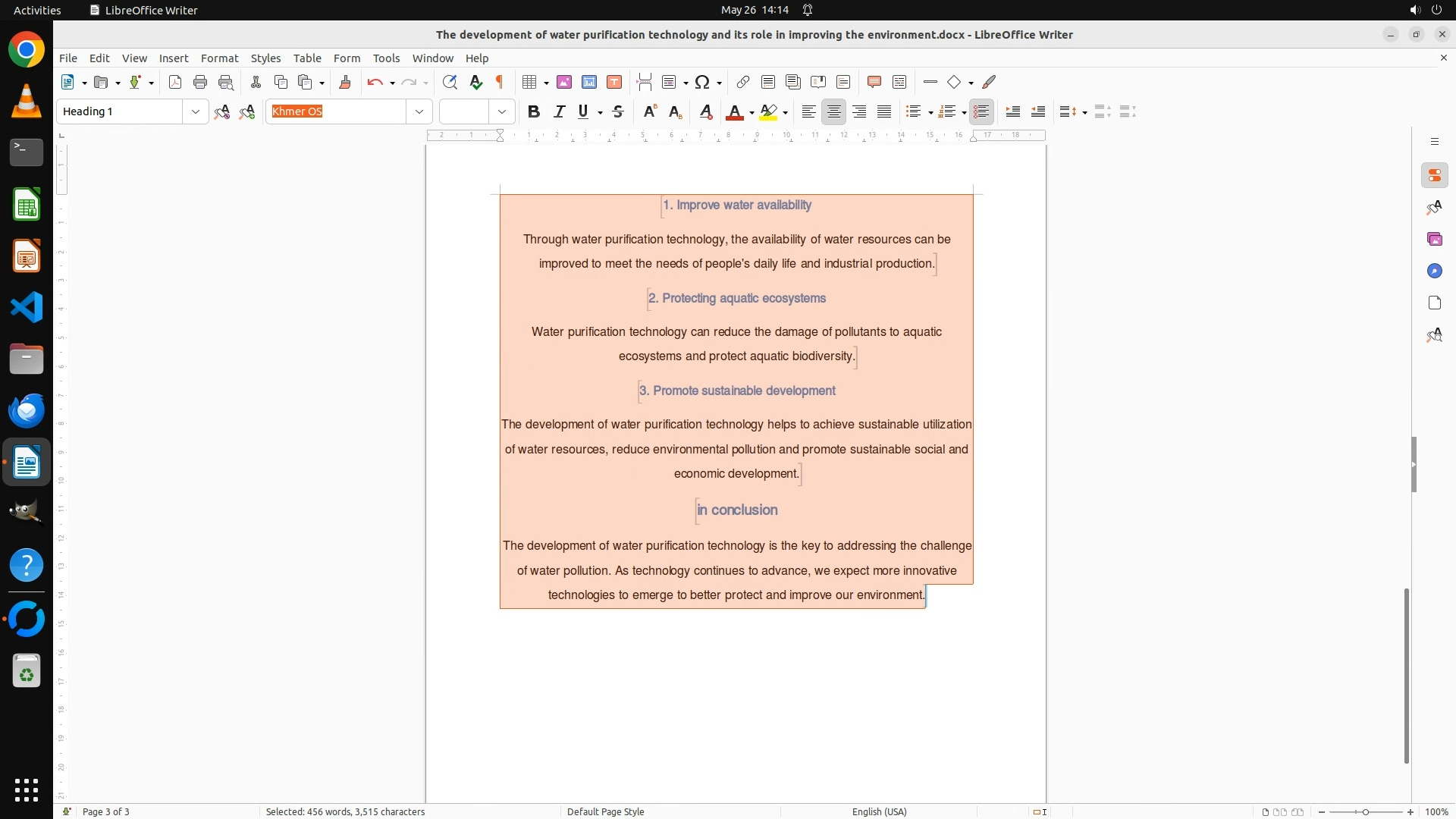Screen dimensions: 1456x819
Task: Click the zoom slider in the status bar
Action: pos(1366,812)
